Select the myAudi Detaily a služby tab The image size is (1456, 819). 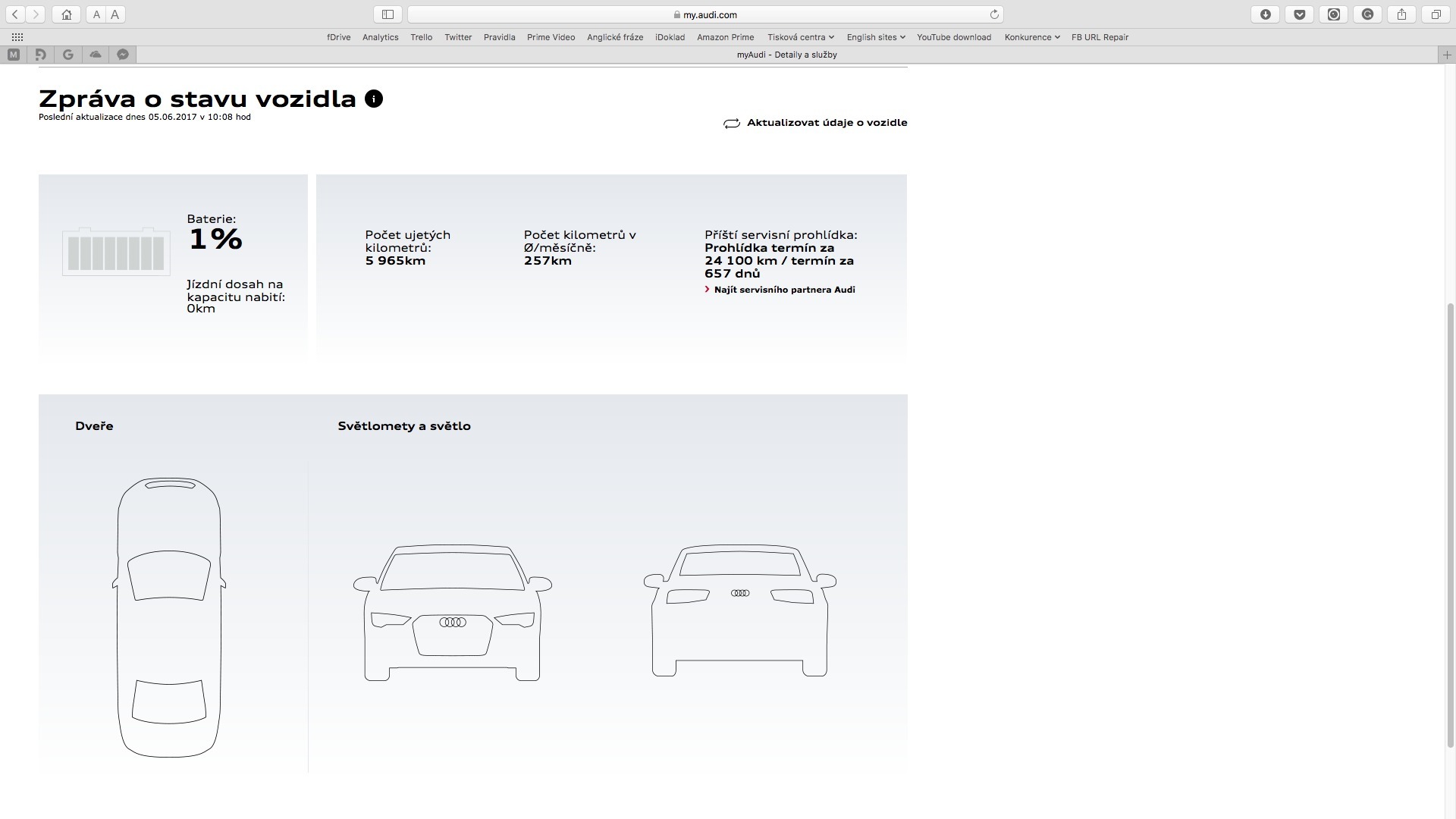click(x=786, y=55)
